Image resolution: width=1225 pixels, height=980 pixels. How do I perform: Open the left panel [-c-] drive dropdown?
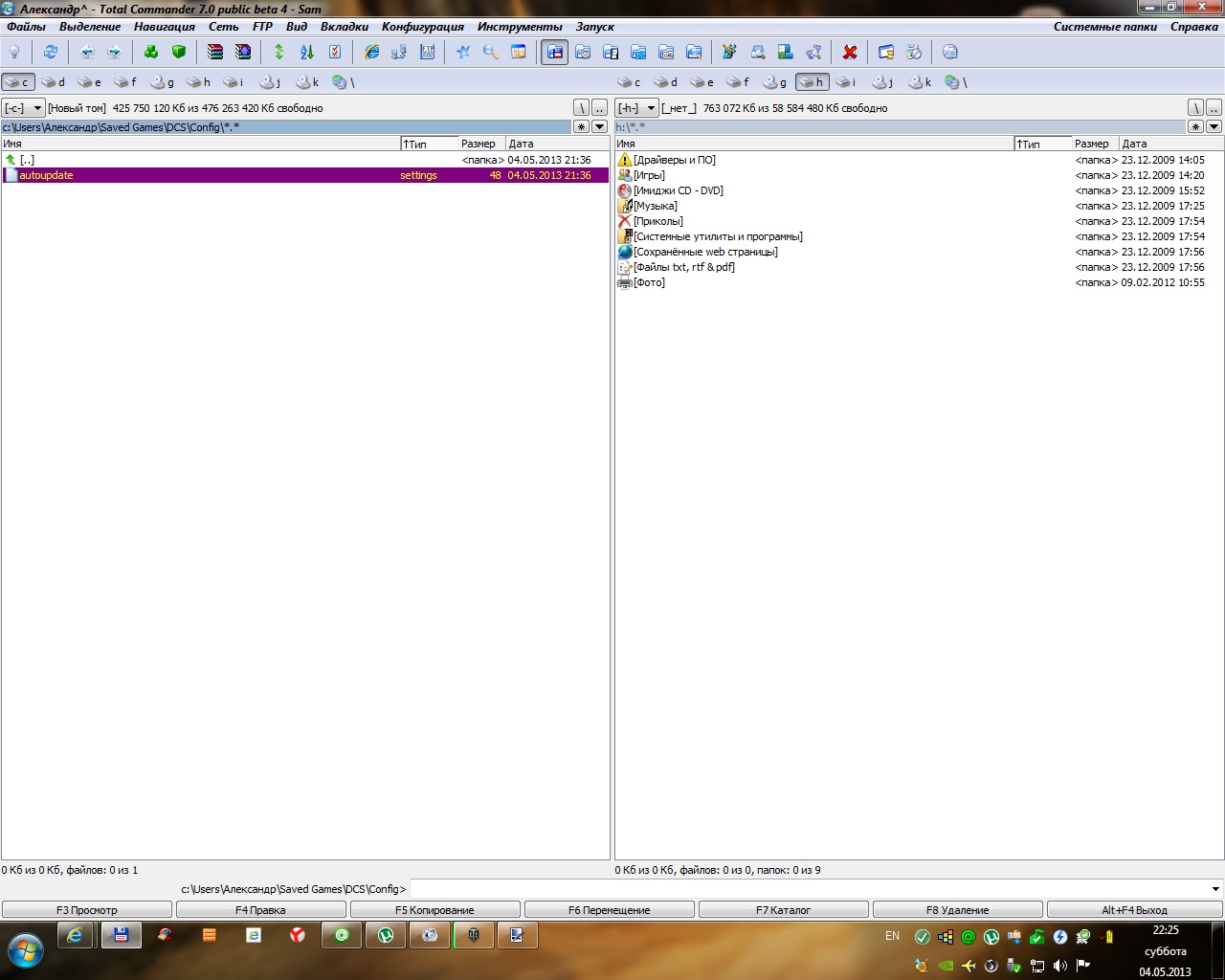click(x=23, y=108)
